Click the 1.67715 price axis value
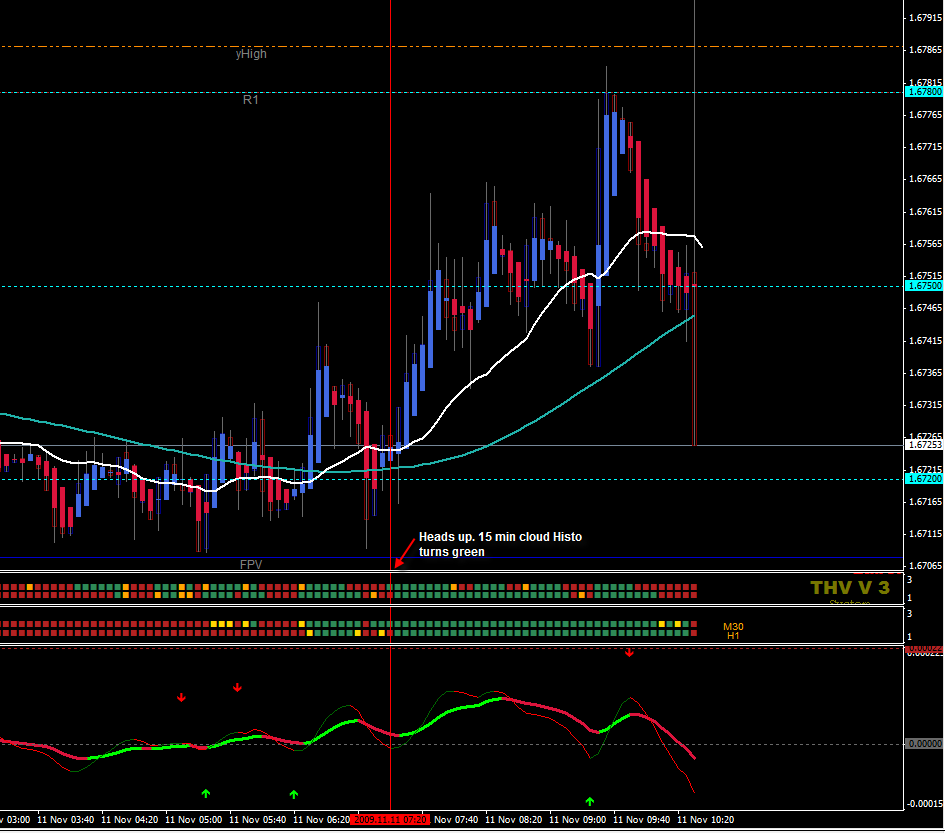945x833 pixels. [x=925, y=147]
